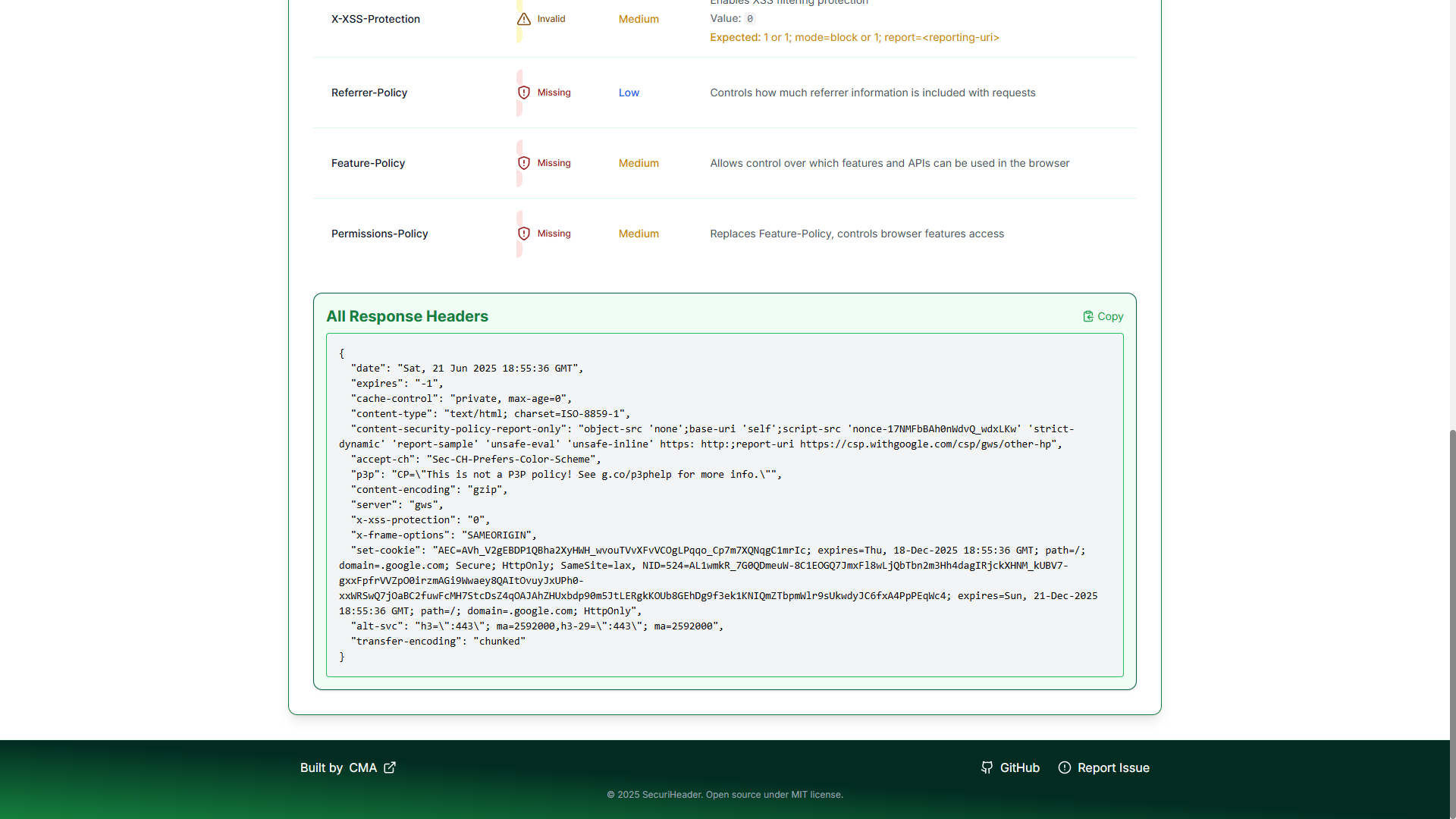The image size is (1456, 819).
Task: Open the GitHub footer link
Action: click(1010, 767)
